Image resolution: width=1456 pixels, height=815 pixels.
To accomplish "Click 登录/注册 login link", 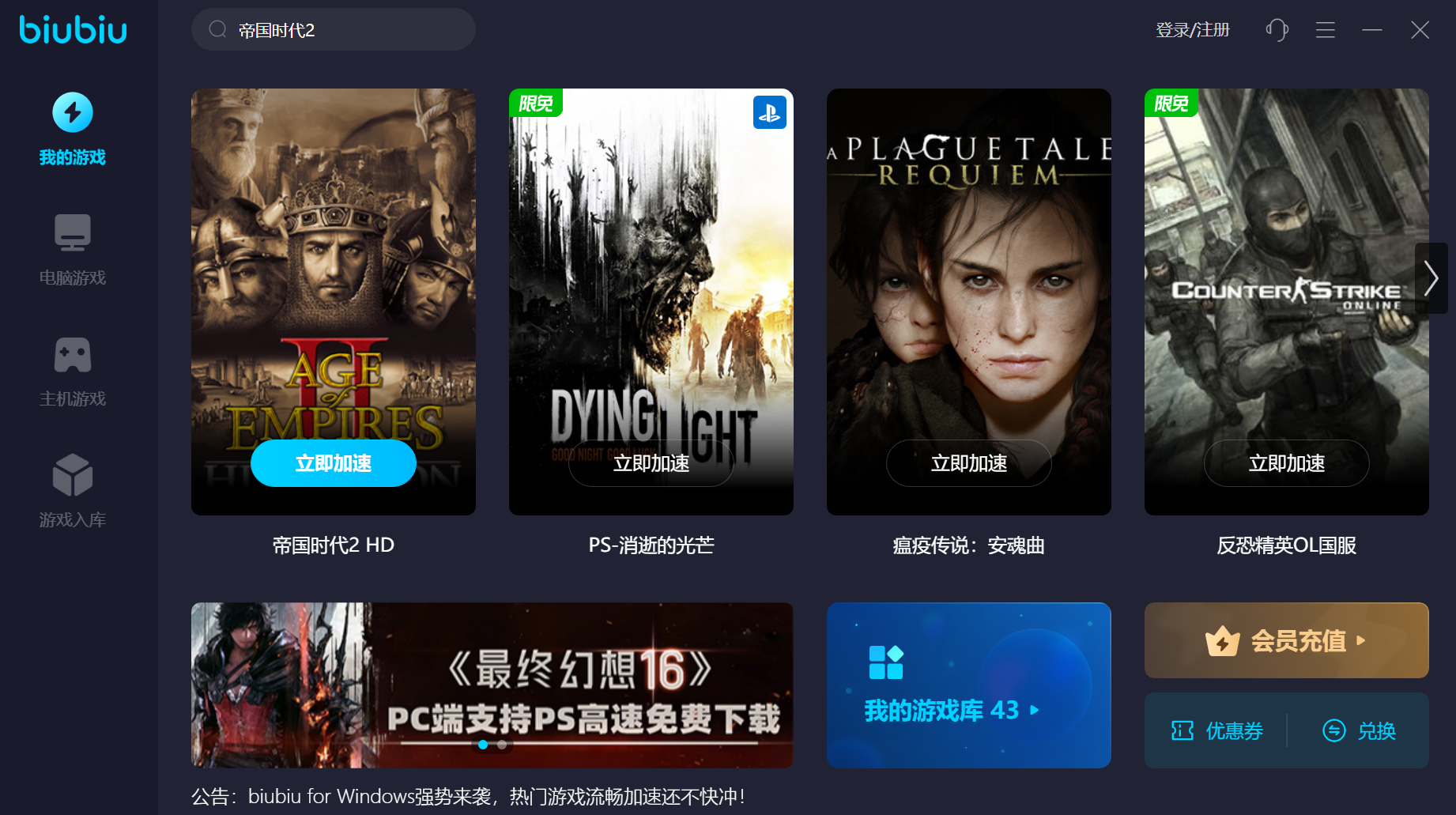I will coord(1193,30).
